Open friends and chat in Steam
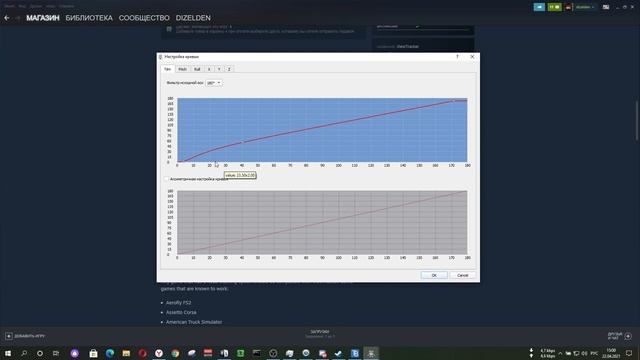This screenshot has width=640, height=360. 620,336
